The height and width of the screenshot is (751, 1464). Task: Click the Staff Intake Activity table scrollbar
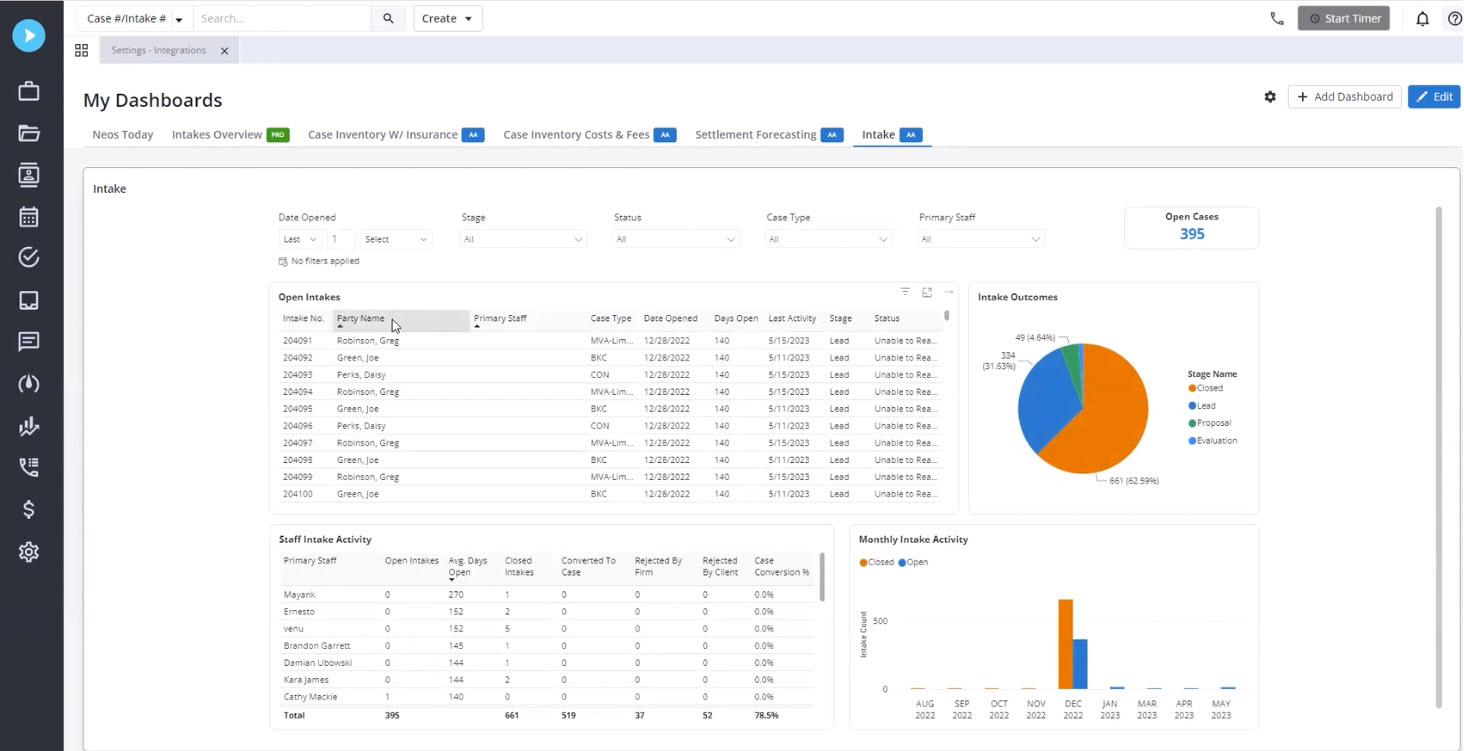pos(822,577)
